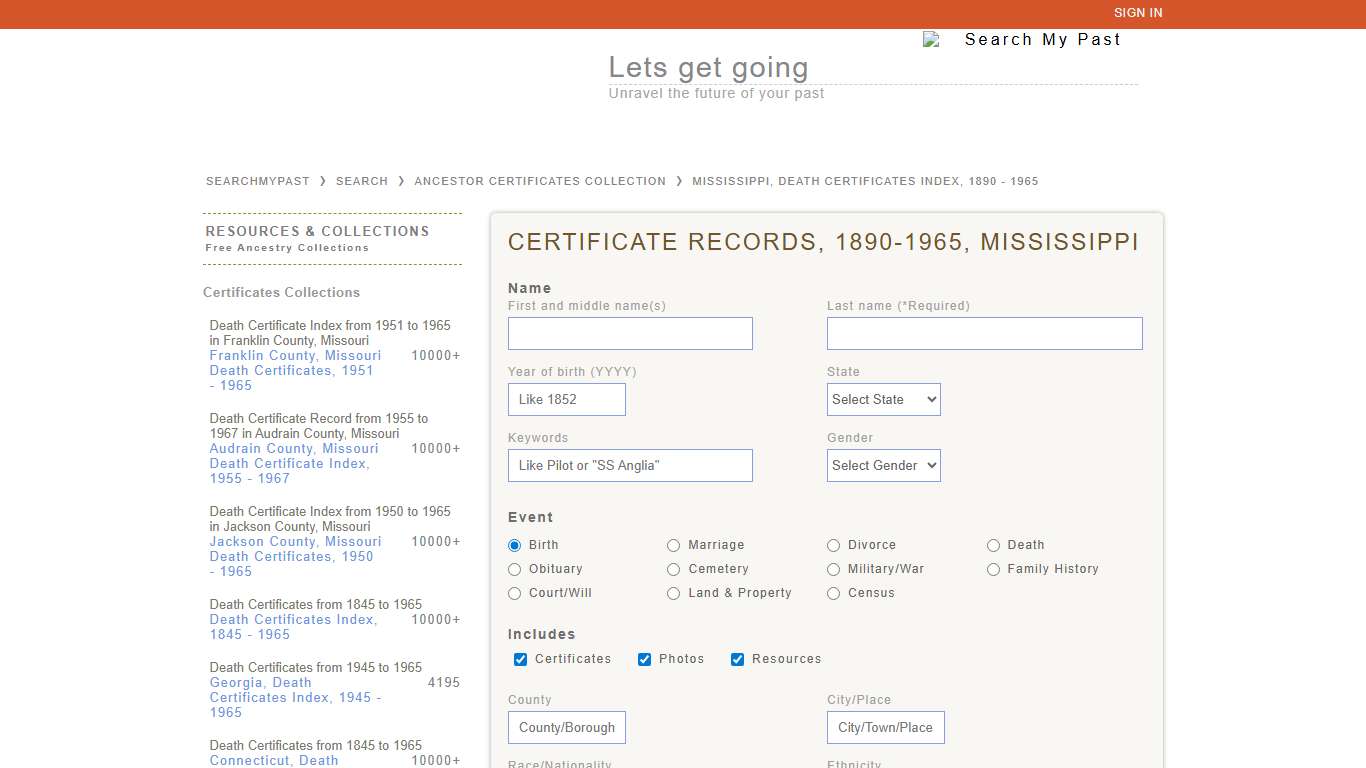The height and width of the screenshot is (768, 1366).
Task: Click the SIGN IN link
Action: pyautogui.click(x=1138, y=13)
